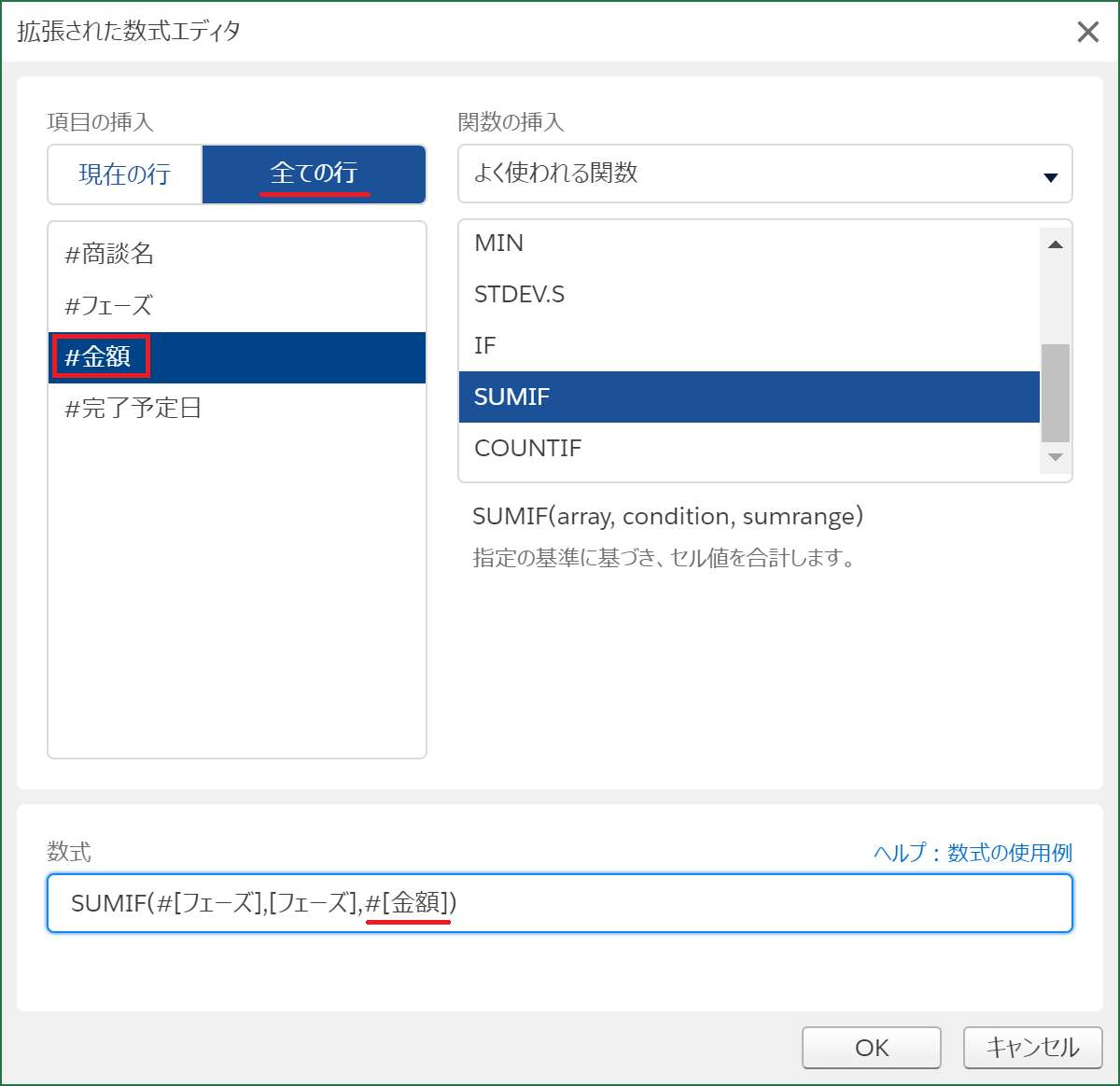
Task: Select the #金額 field
Action: click(x=237, y=357)
